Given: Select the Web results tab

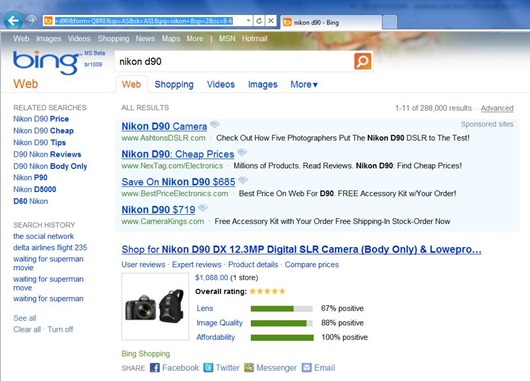Looking at the screenshot, I should [x=131, y=84].
